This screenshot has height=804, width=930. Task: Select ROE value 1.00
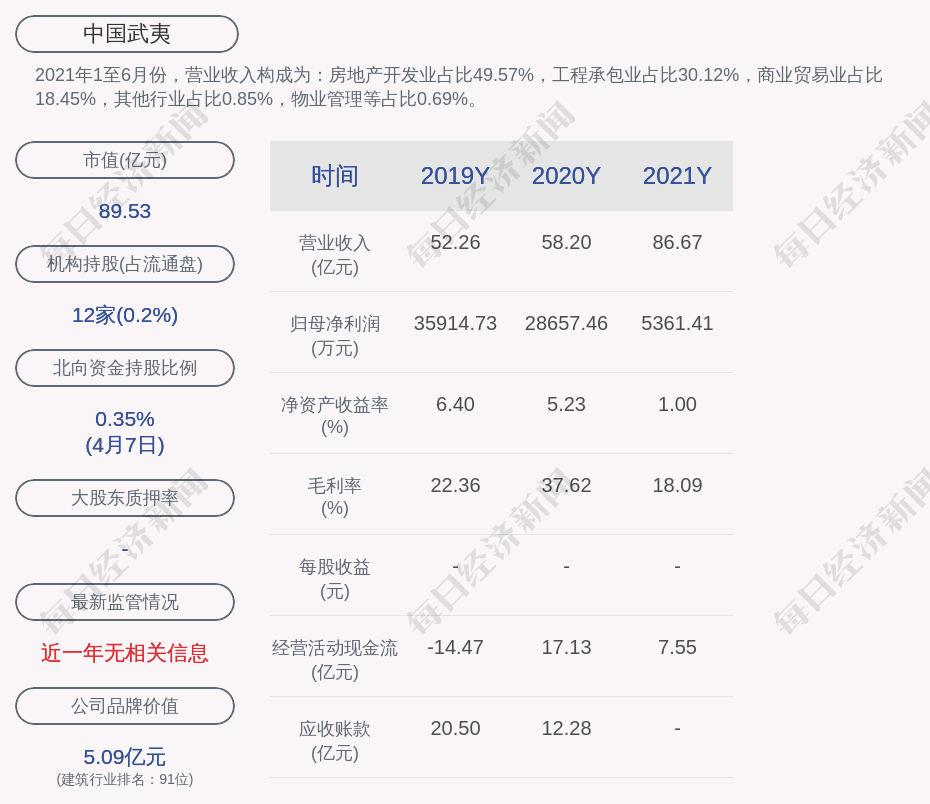677,404
